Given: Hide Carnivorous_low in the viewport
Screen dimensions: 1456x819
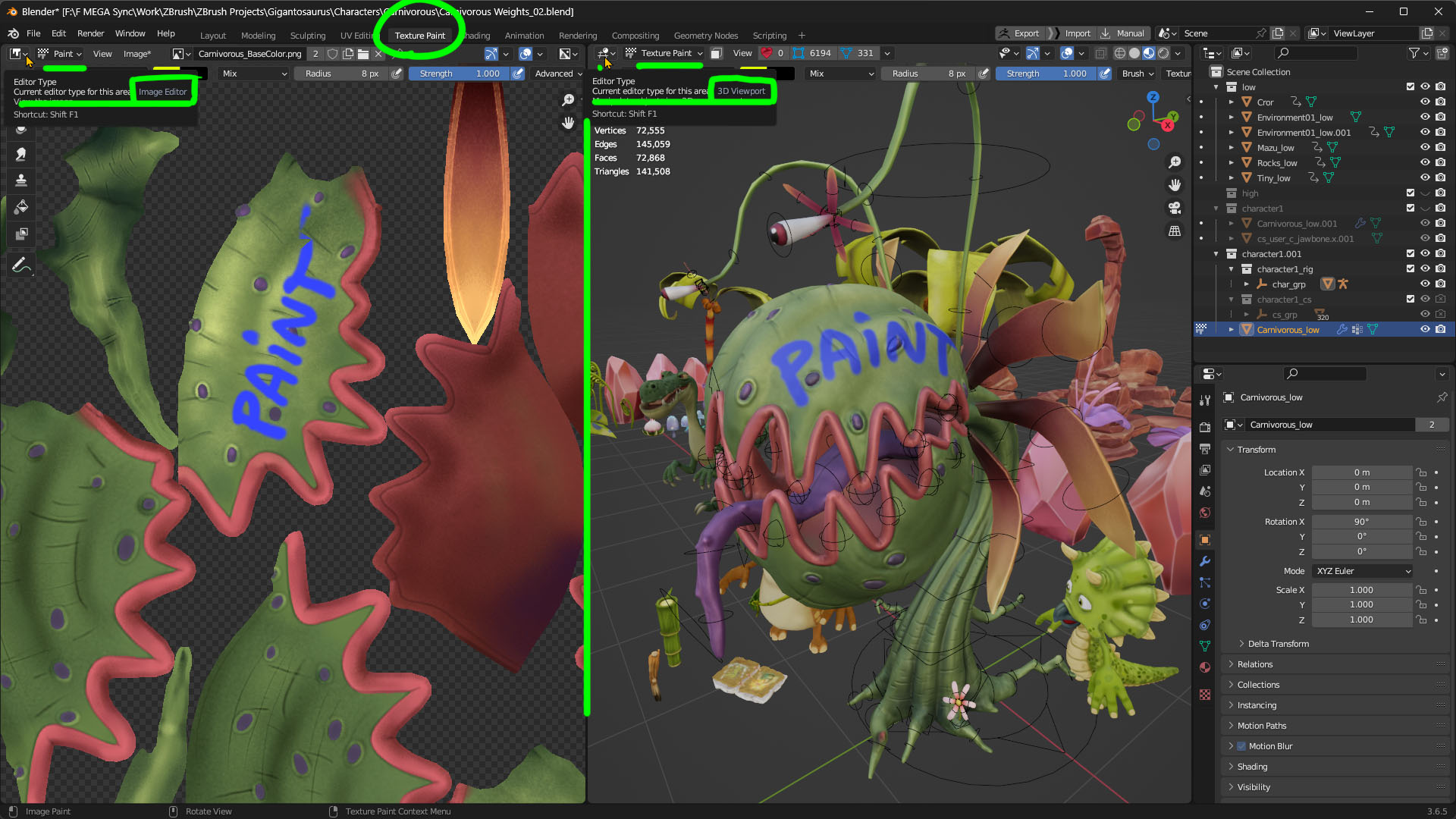Looking at the screenshot, I should pos(1425,329).
